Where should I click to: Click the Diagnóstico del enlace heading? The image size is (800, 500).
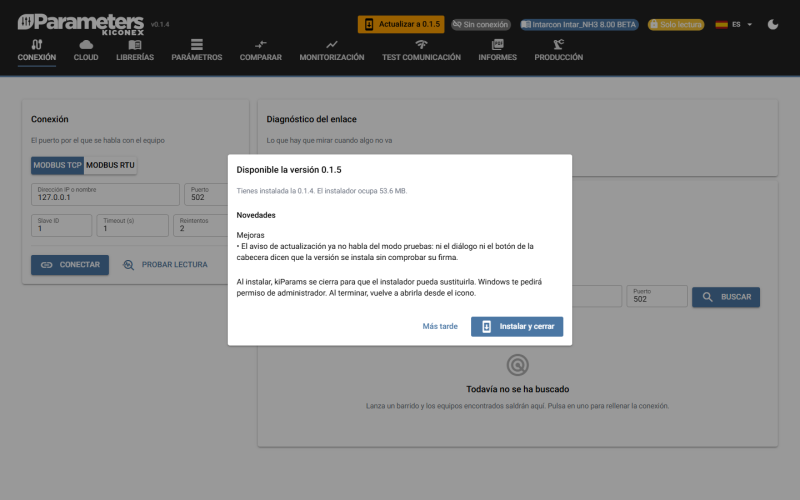[311, 119]
